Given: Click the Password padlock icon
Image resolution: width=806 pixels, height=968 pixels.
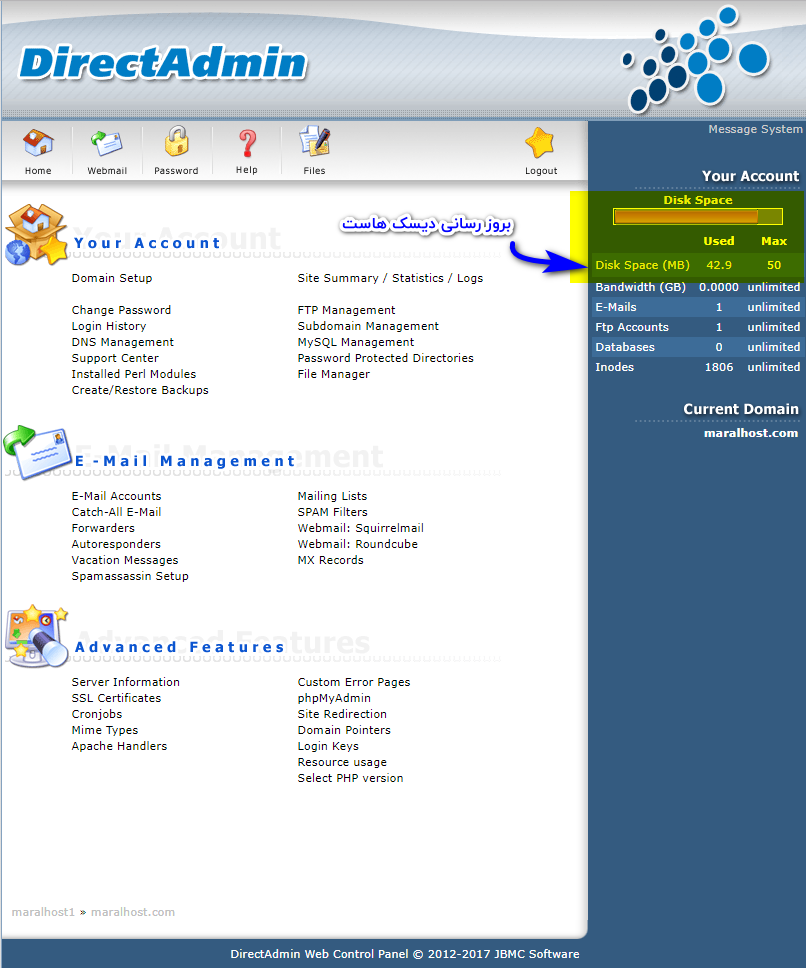Looking at the screenshot, I should [177, 141].
